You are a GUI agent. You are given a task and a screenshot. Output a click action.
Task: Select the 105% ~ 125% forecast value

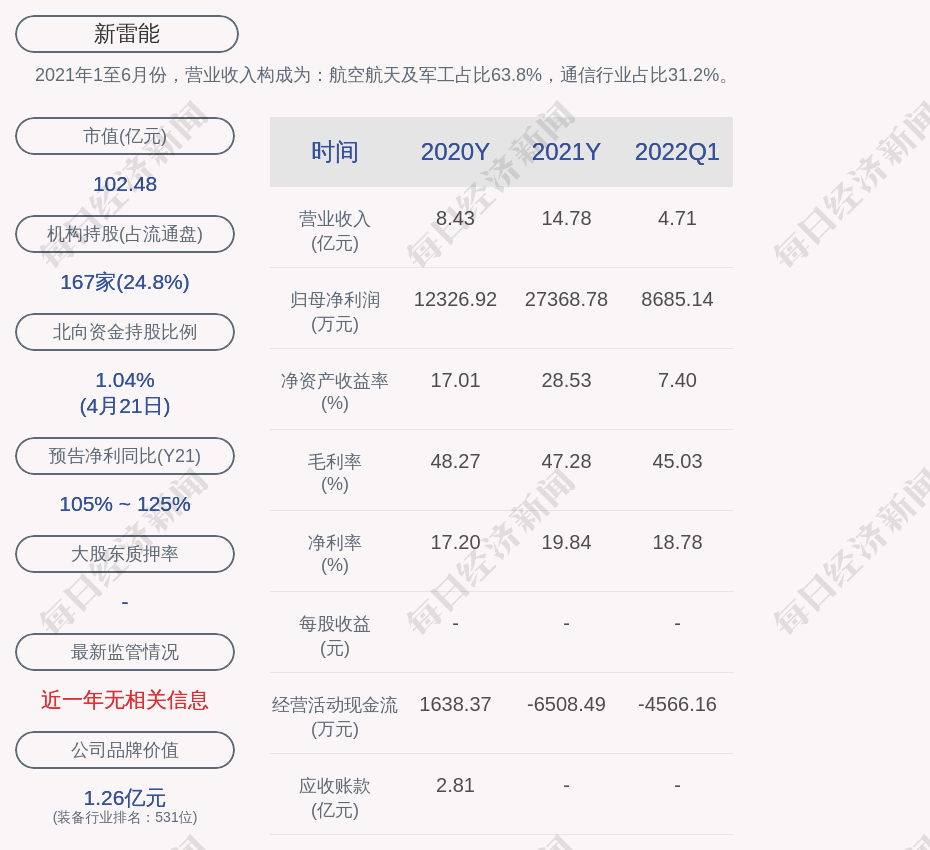(x=125, y=504)
